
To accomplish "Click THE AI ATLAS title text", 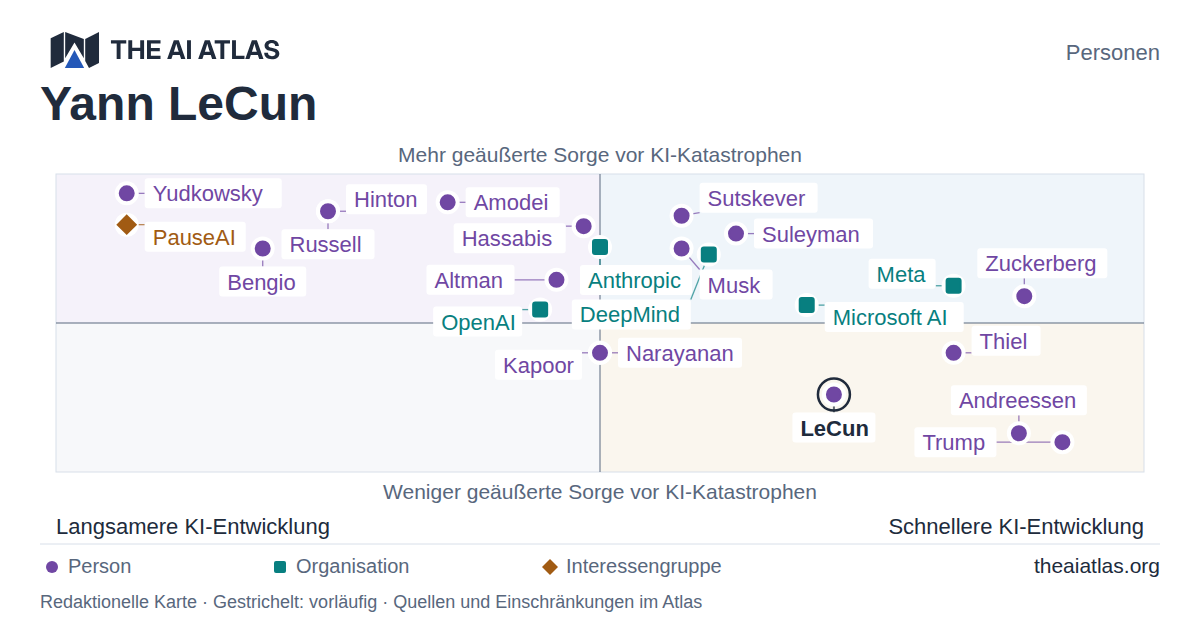I will tap(195, 50).
